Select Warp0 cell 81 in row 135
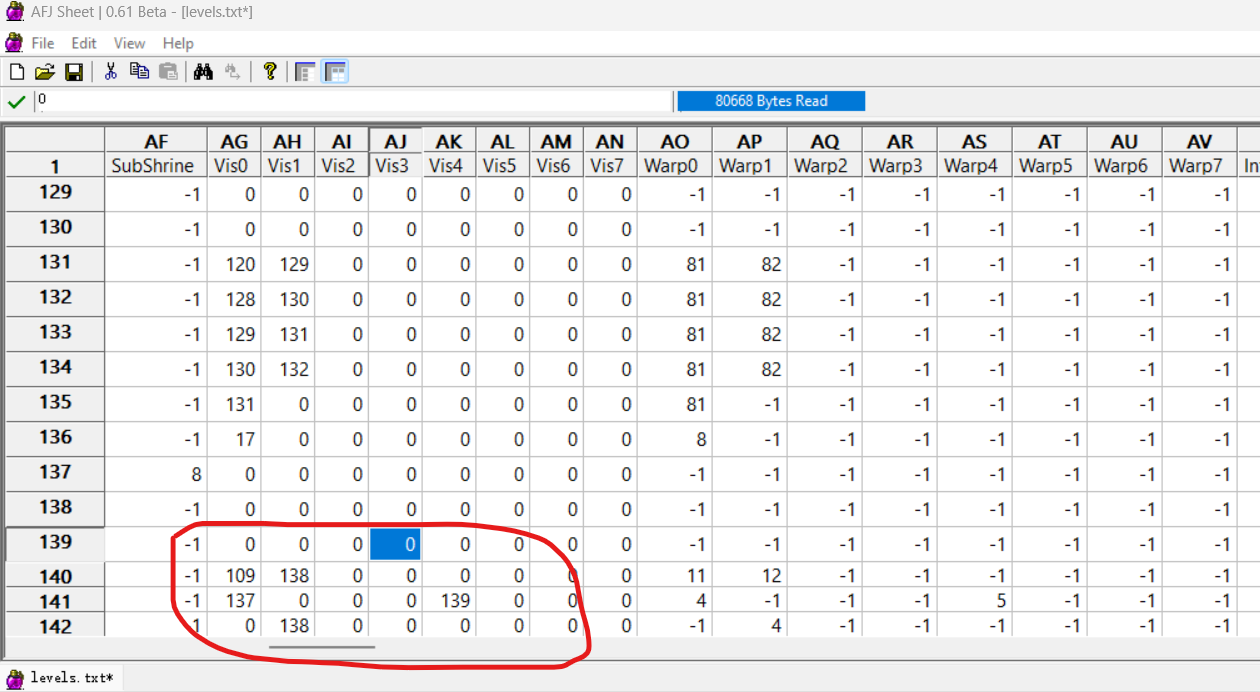 (x=675, y=405)
